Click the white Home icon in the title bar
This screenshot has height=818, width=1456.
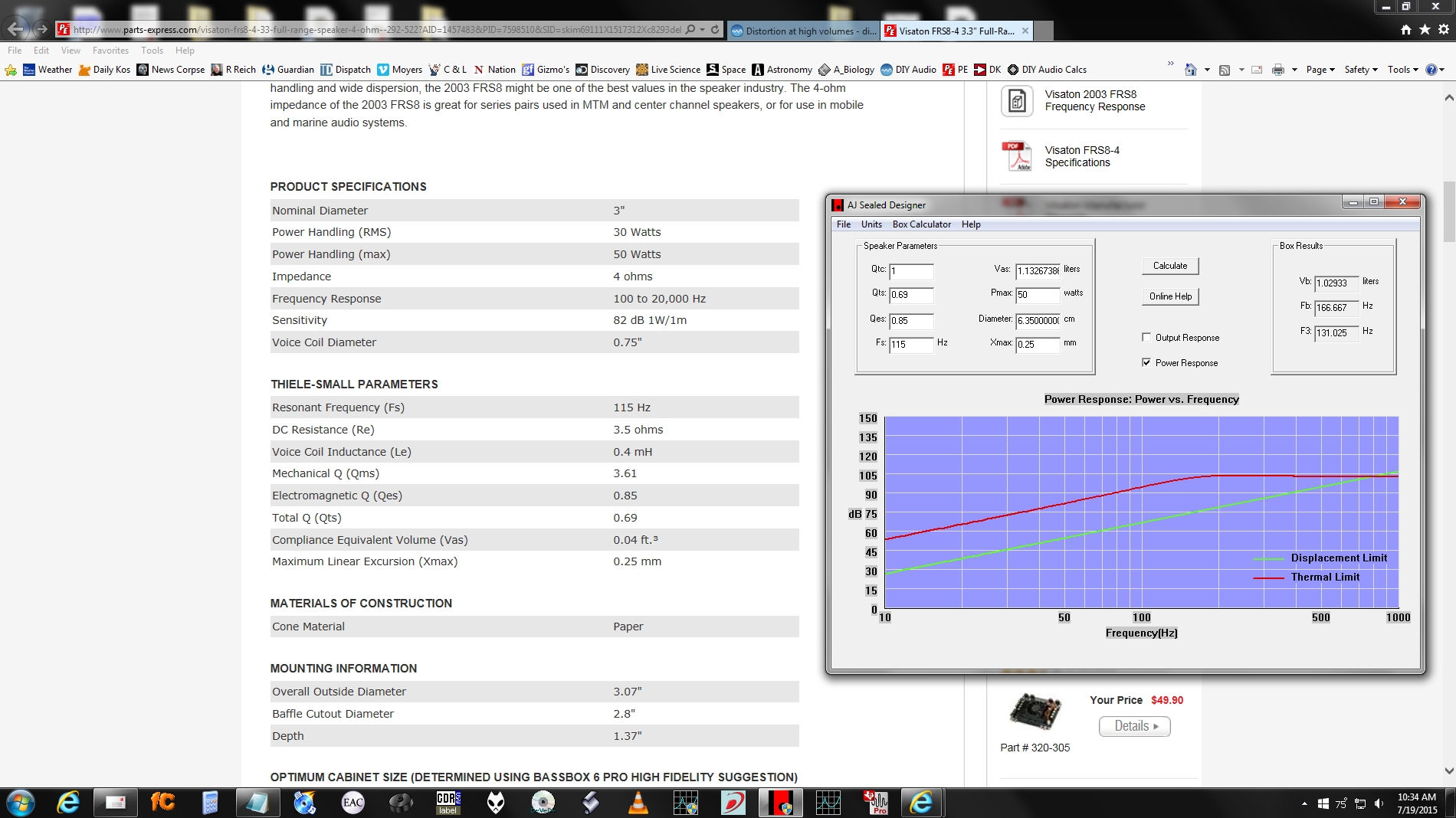[x=1405, y=29]
